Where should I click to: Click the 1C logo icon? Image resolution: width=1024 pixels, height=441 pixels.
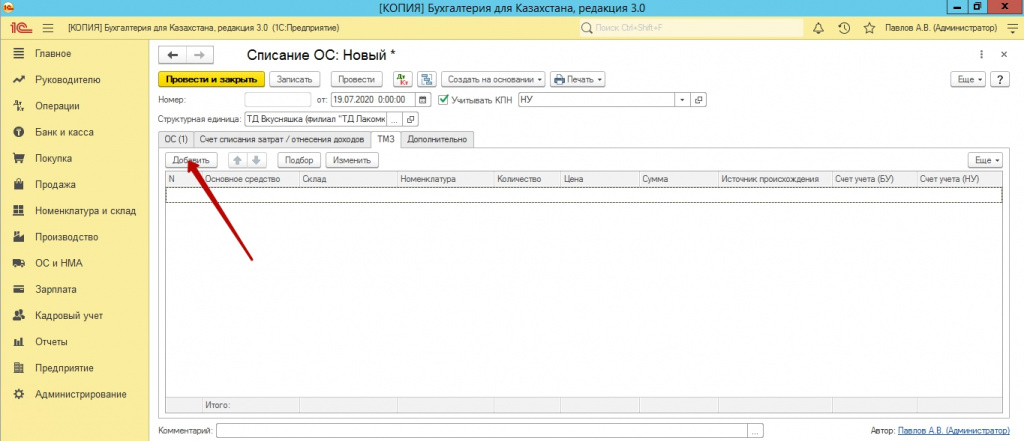coord(20,28)
